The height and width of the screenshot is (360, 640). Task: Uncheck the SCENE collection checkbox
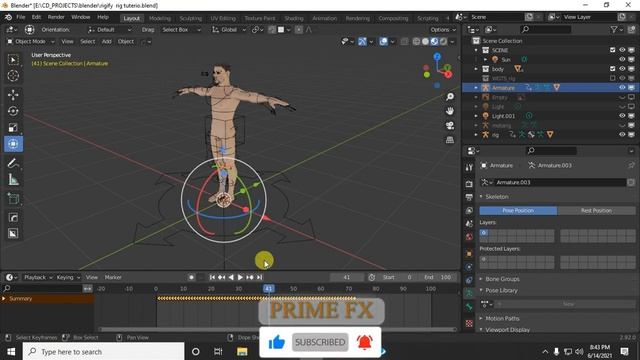[613, 50]
